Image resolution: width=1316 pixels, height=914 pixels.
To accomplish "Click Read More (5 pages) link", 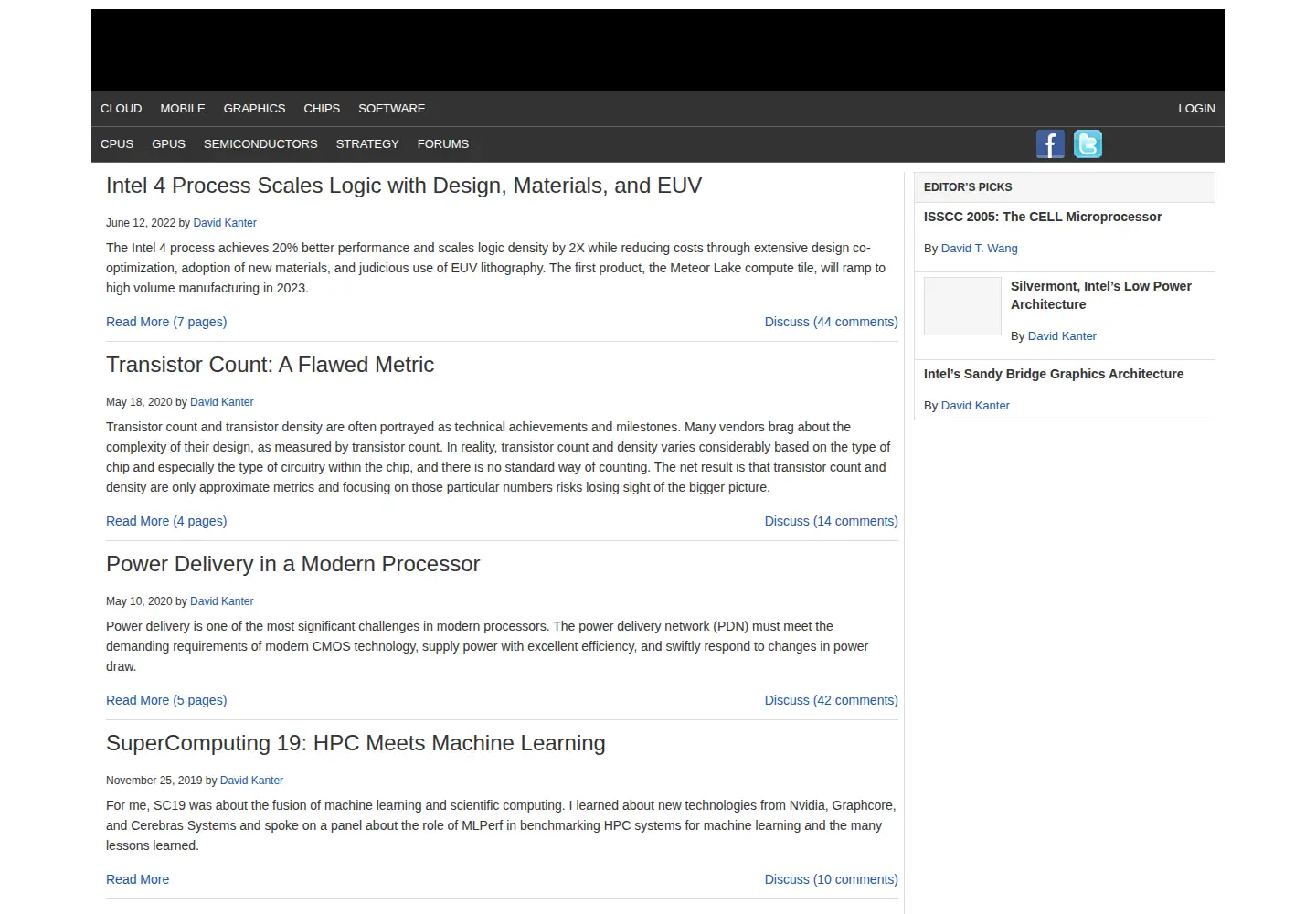I will tap(166, 700).
